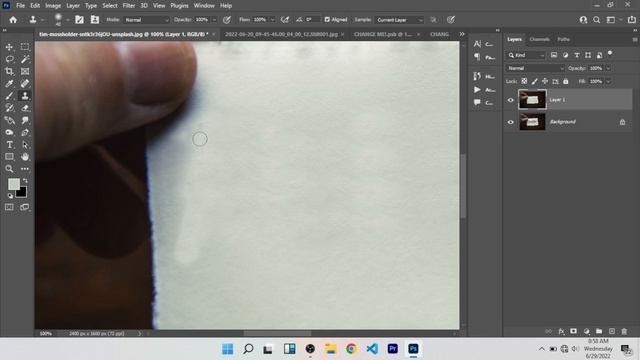The image size is (640, 360).
Task: Reset default foreground and background colors
Action: coord(10,196)
